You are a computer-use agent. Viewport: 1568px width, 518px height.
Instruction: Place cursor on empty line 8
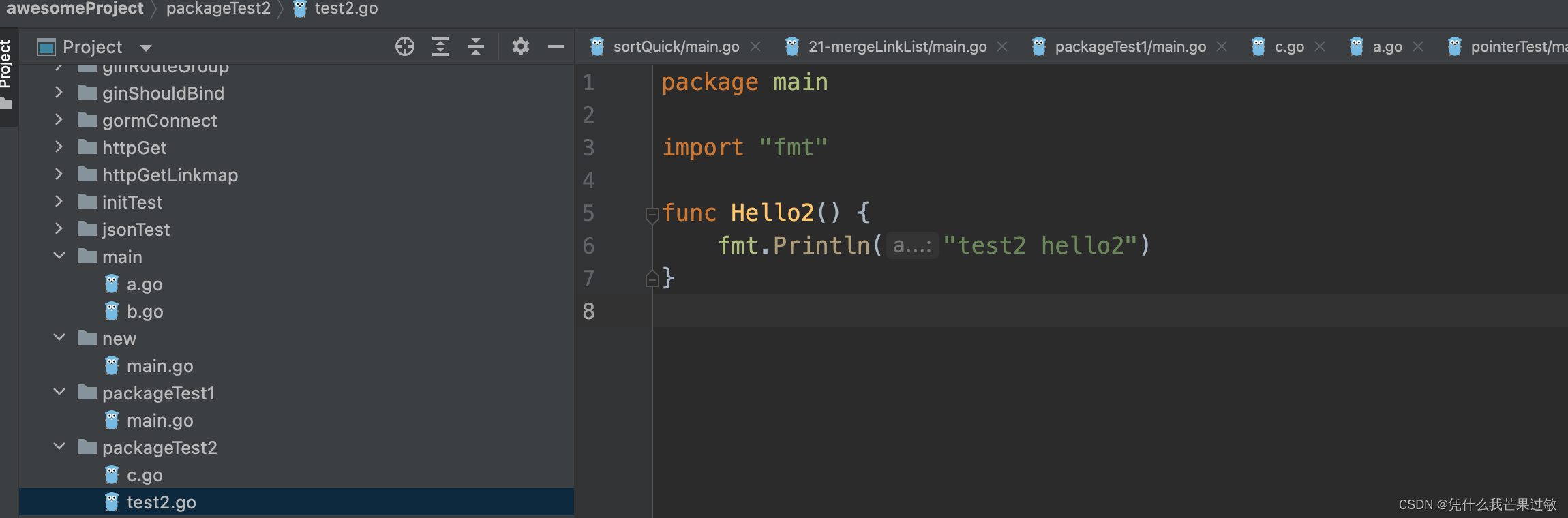click(x=1110, y=311)
